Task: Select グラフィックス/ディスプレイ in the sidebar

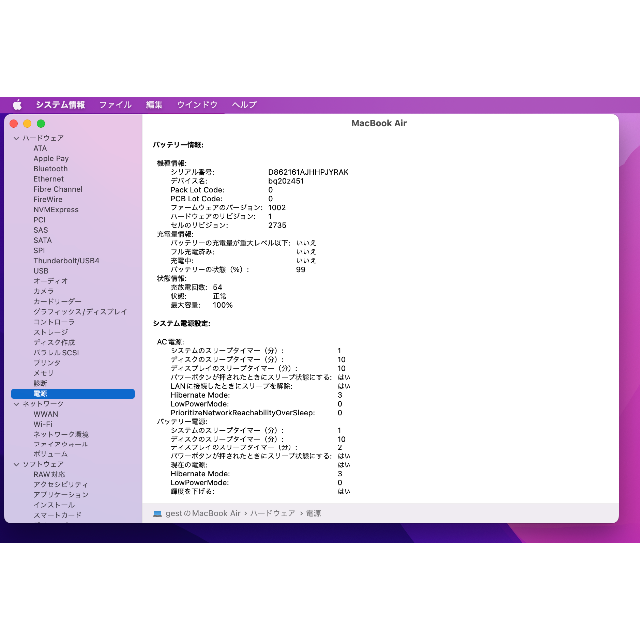Action: tap(80, 311)
